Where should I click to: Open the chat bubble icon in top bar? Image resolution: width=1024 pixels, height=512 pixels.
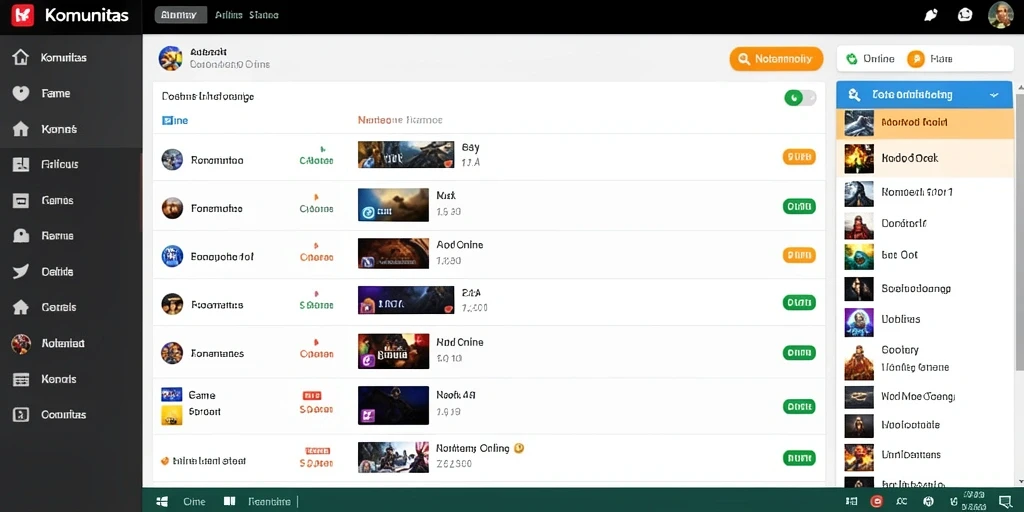[x=965, y=15]
